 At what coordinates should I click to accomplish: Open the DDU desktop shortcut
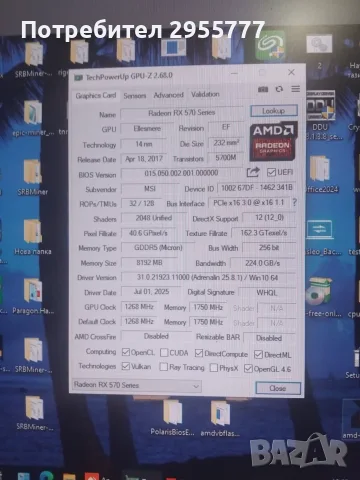(x=321, y=115)
